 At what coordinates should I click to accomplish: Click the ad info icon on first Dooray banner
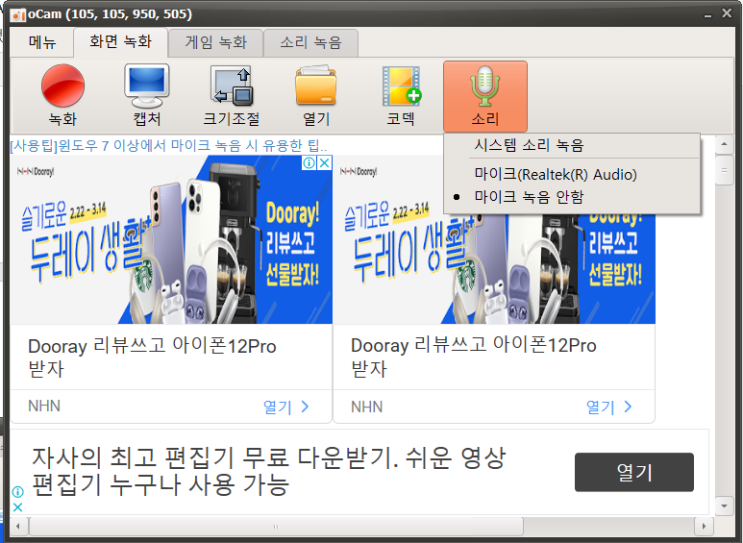coord(309,163)
